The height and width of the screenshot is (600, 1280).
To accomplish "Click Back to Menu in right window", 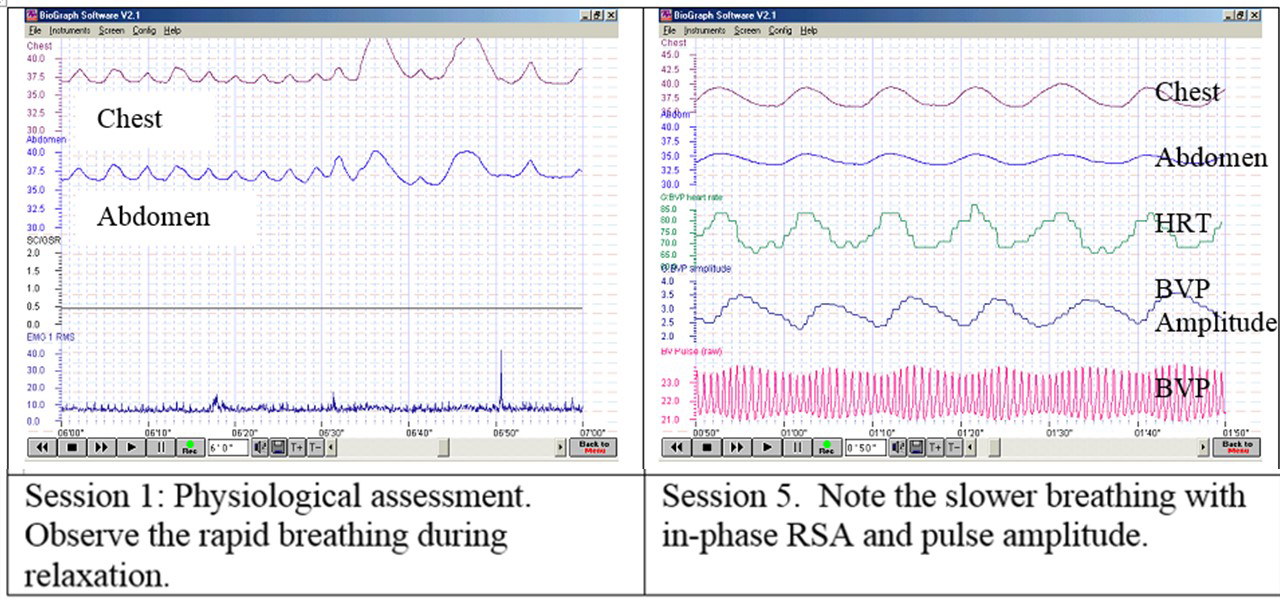I will click(x=1236, y=448).
